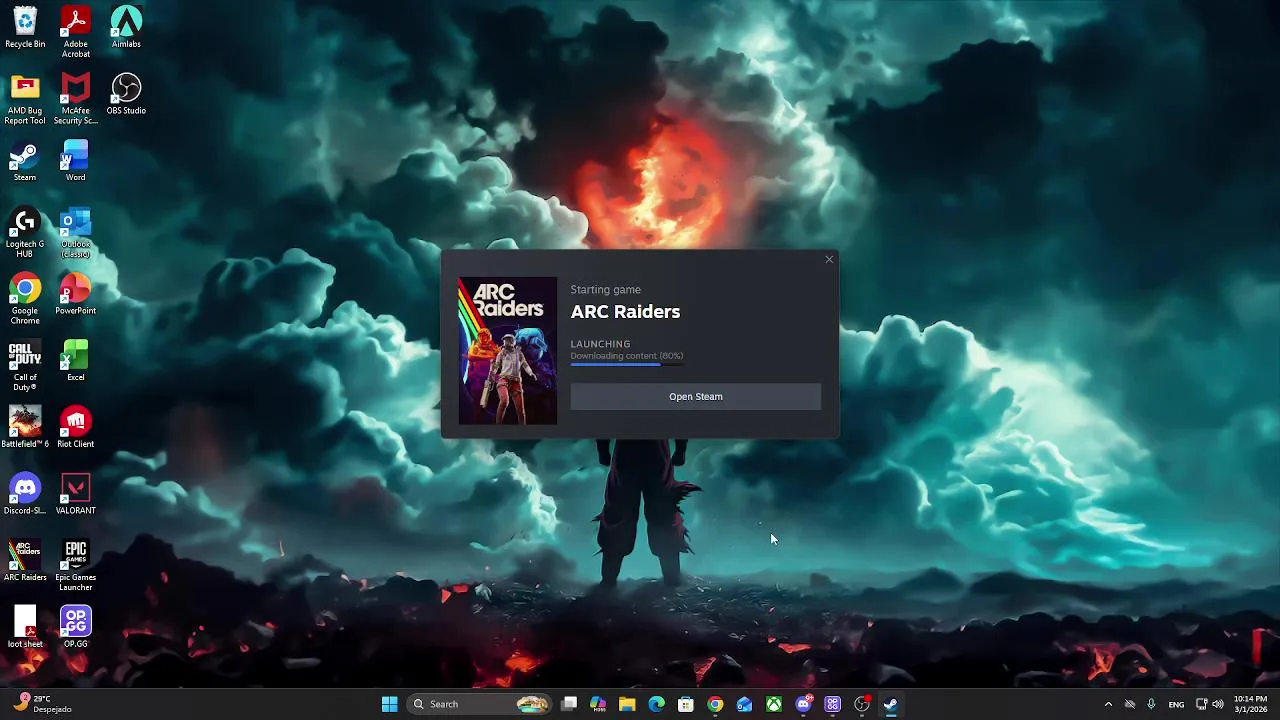Open the Windows Start menu

390,704
